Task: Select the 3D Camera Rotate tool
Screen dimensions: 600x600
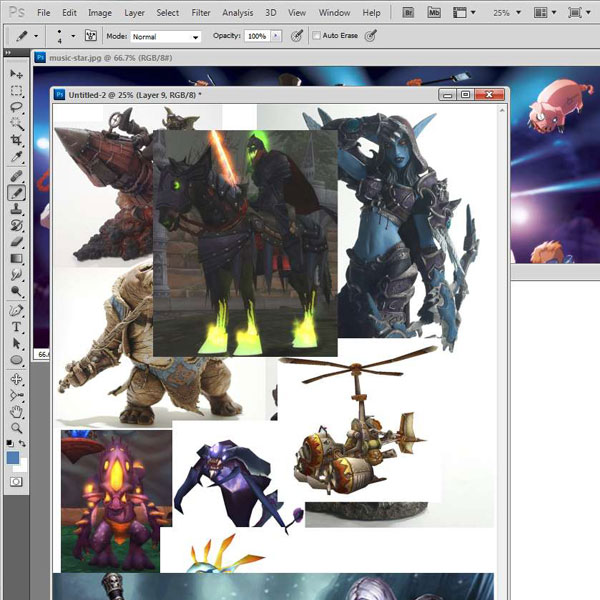Action: [16, 396]
